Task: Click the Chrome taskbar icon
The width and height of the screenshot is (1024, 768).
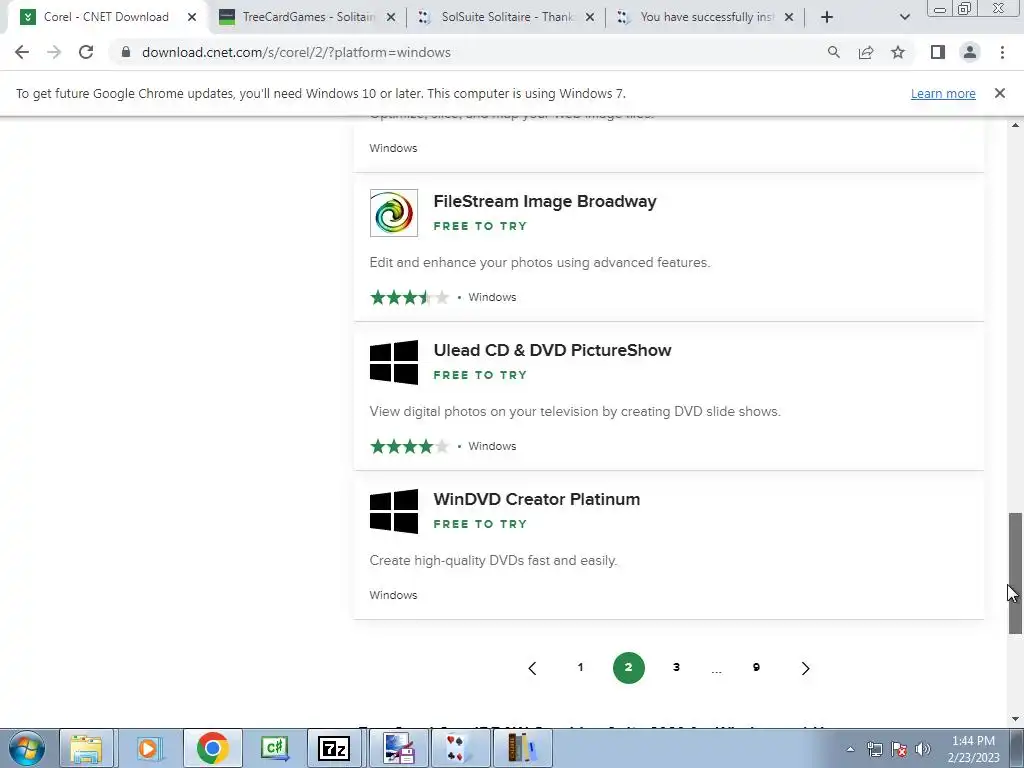Action: tap(212, 748)
